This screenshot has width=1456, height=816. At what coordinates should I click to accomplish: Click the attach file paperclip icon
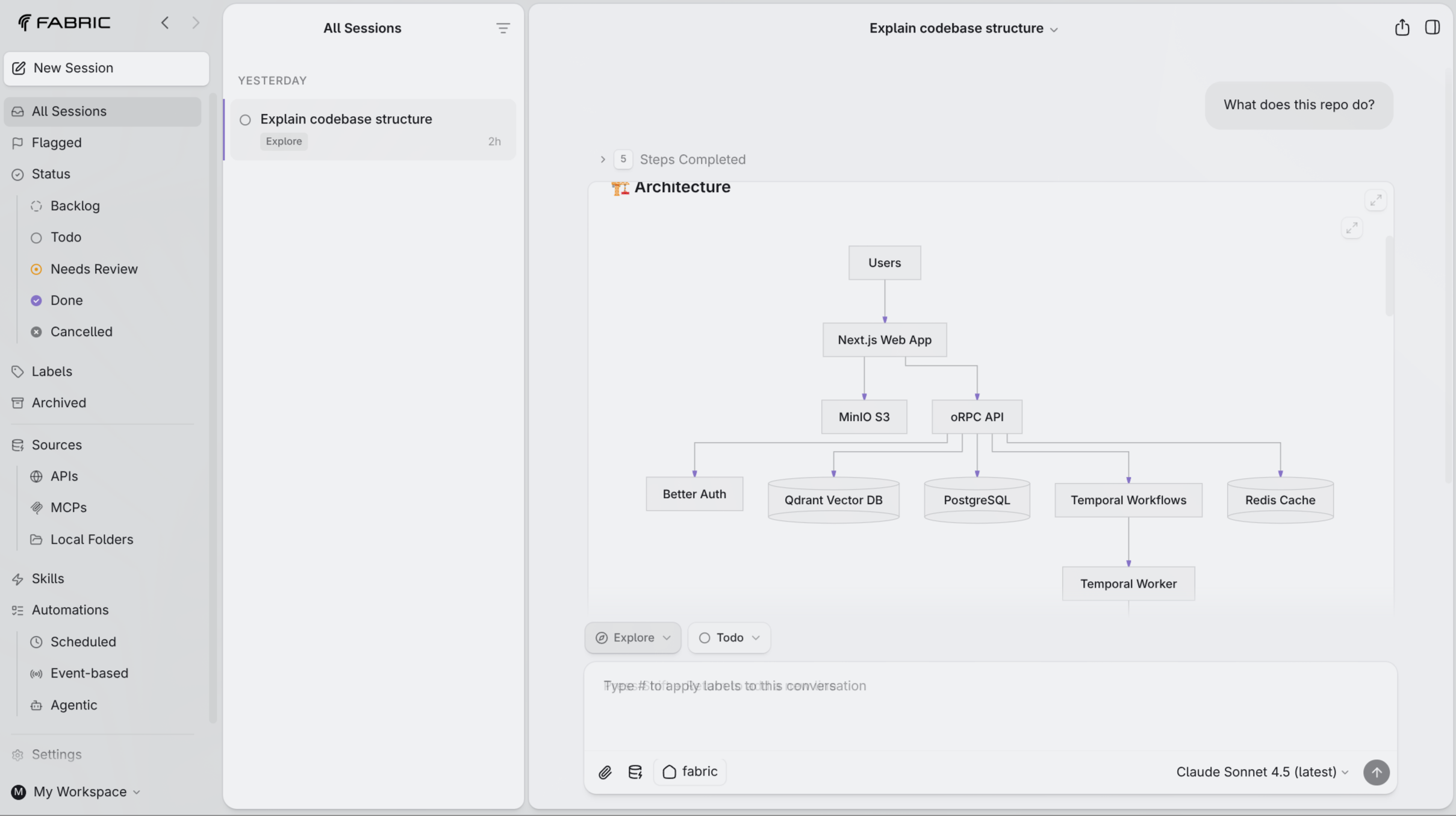click(x=605, y=772)
